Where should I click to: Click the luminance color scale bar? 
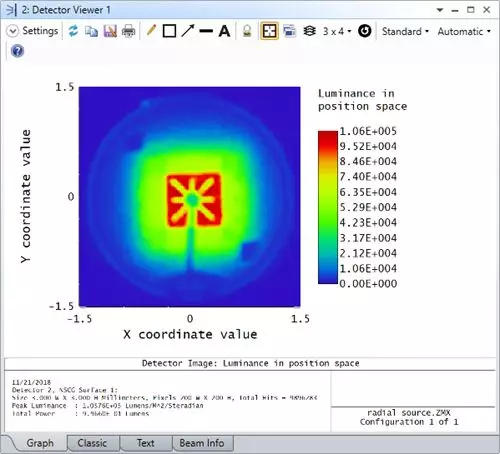click(328, 207)
